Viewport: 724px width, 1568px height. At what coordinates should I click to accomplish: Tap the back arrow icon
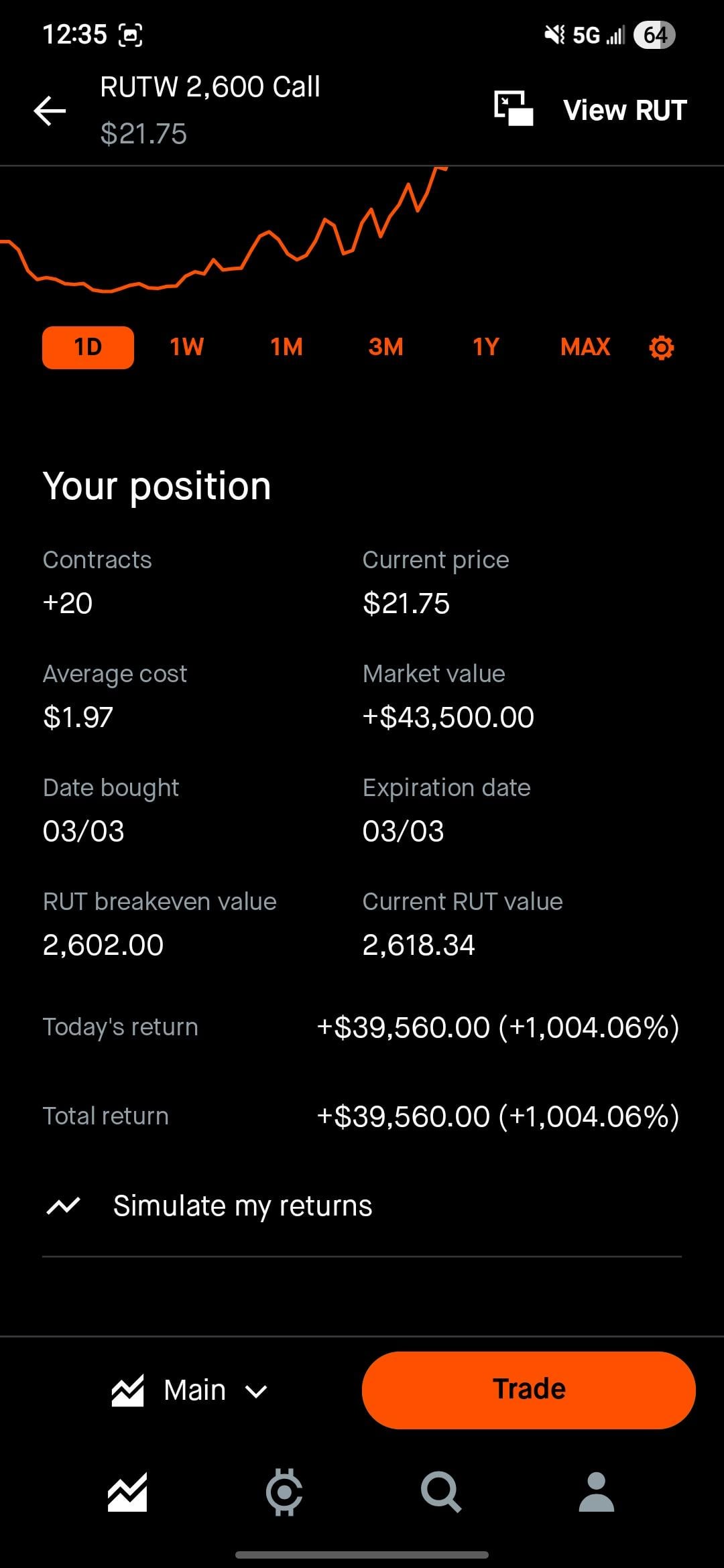click(x=50, y=111)
